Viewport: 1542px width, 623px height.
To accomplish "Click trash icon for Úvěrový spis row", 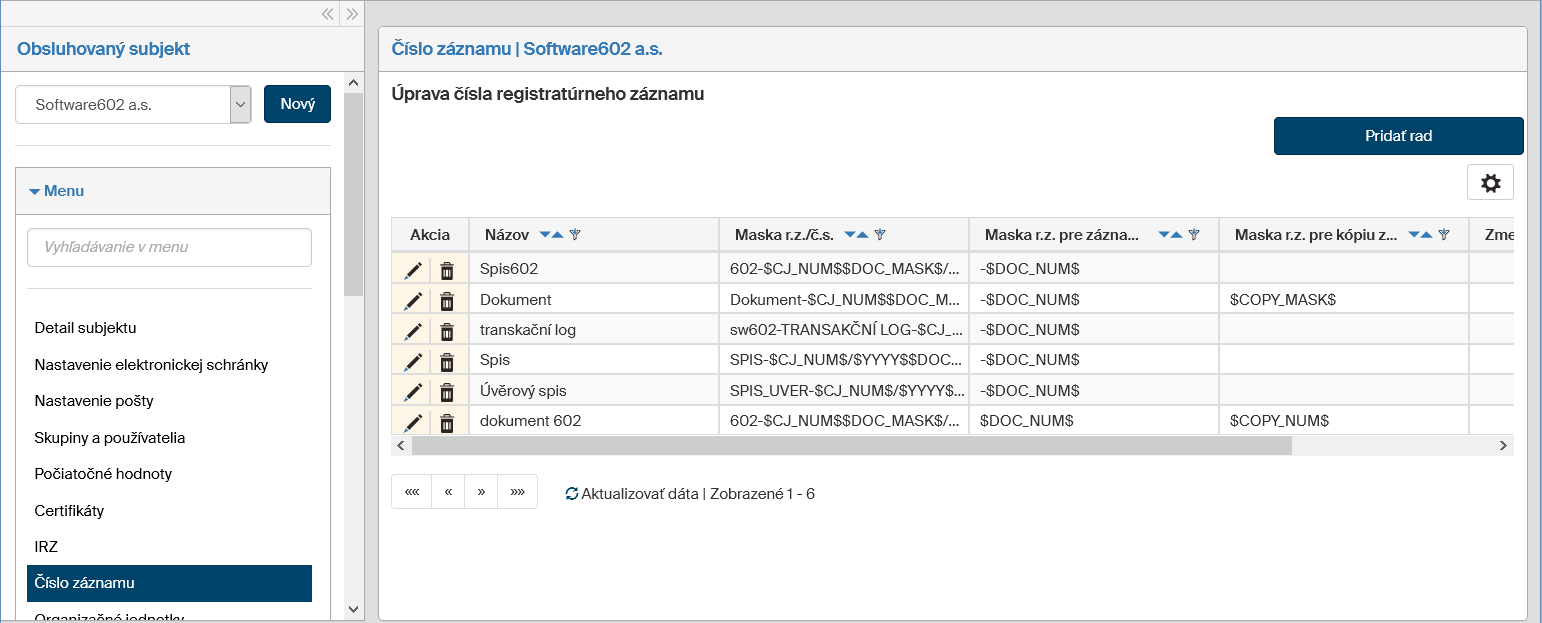I will pos(447,392).
